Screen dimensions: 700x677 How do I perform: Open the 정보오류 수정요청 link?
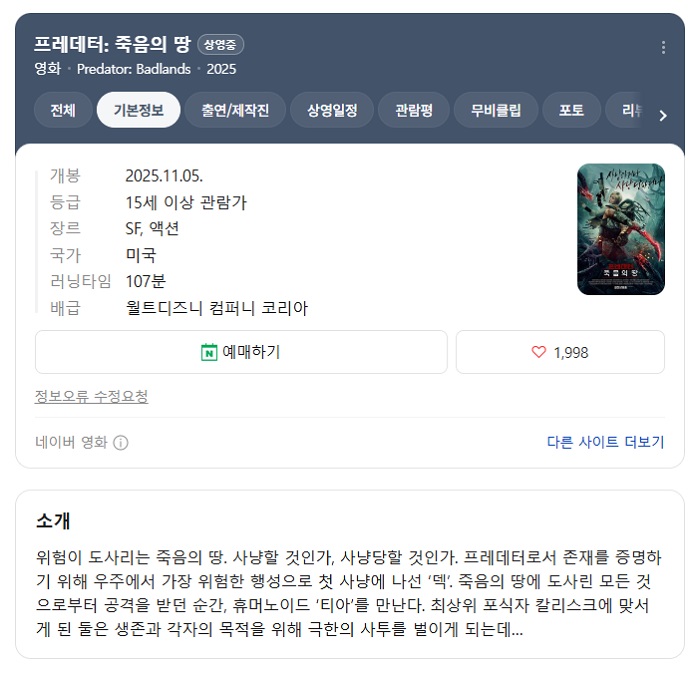pyautogui.click(x=91, y=396)
